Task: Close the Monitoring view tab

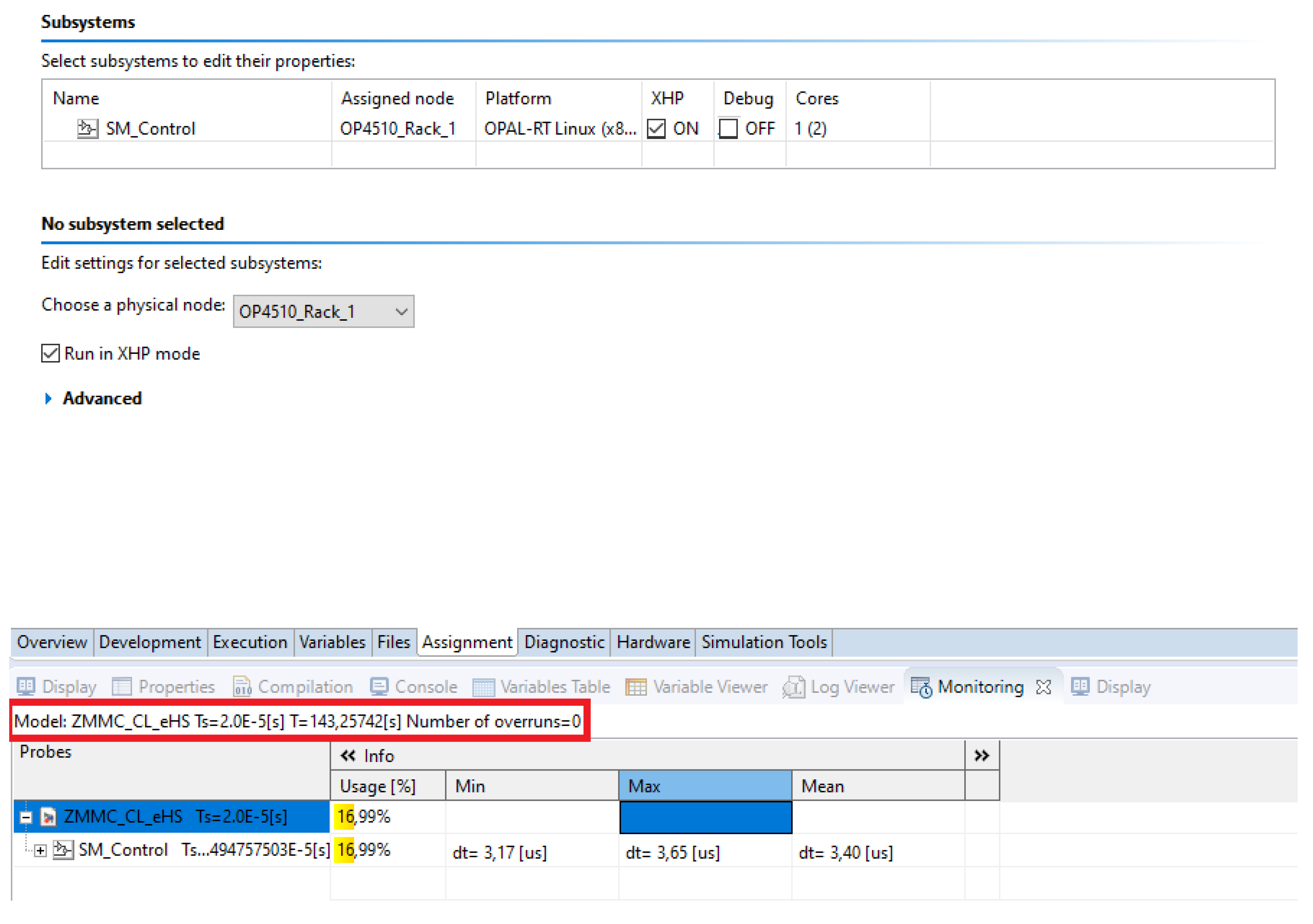Action: [x=1043, y=687]
